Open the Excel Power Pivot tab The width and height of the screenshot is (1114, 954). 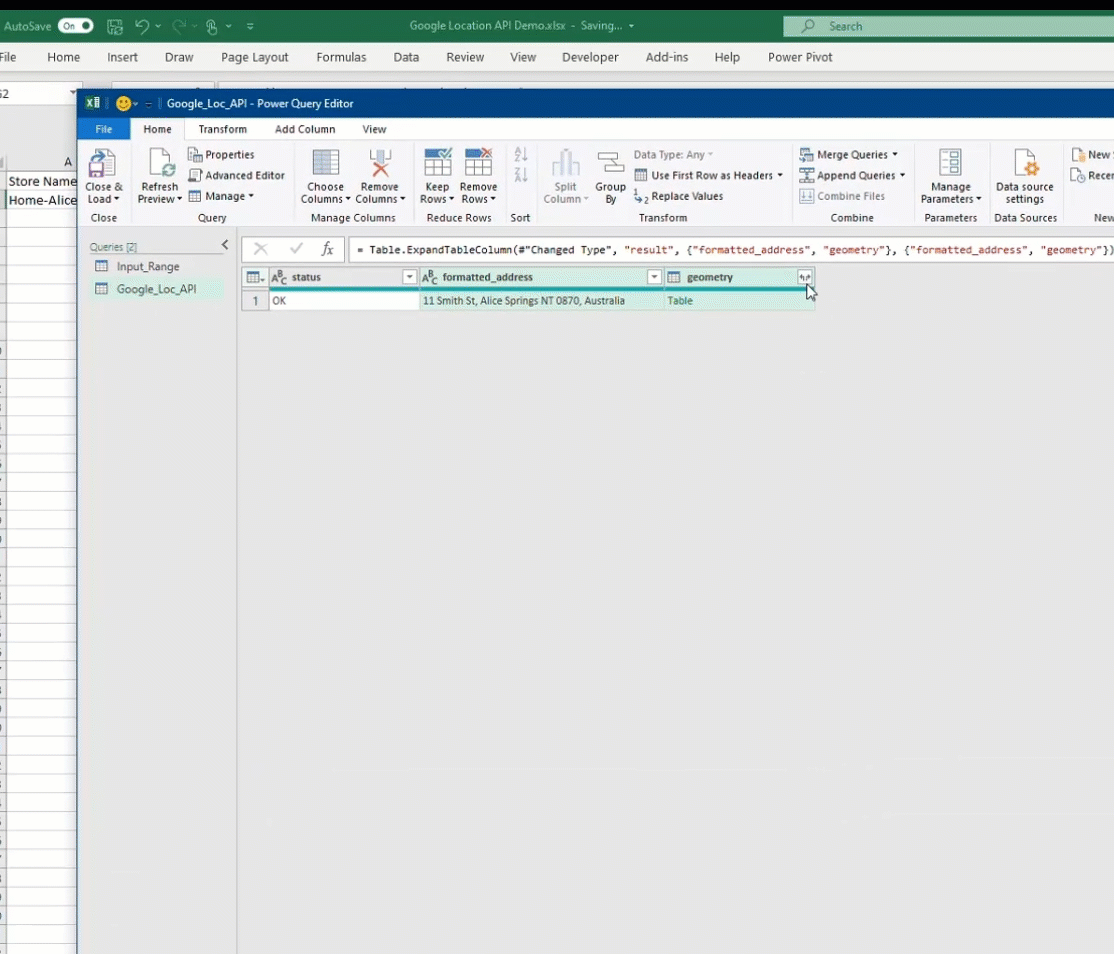800,57
